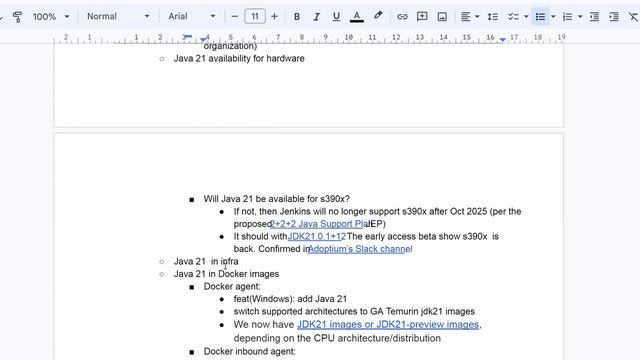Increase font size with plus button
The width and height of the screenshot is (640, 360).
pos(274,16)
